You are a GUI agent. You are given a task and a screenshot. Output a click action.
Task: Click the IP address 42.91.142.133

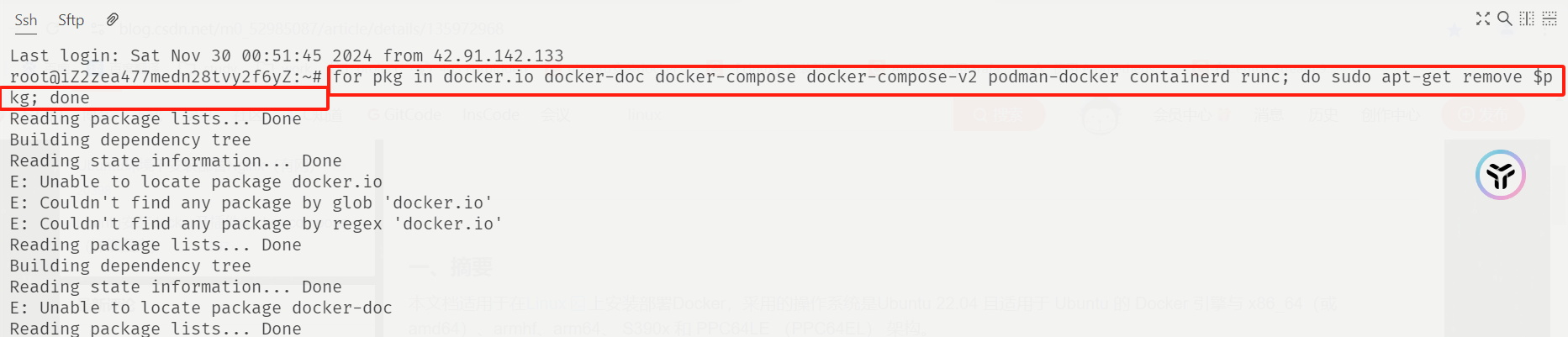[499, 56]
